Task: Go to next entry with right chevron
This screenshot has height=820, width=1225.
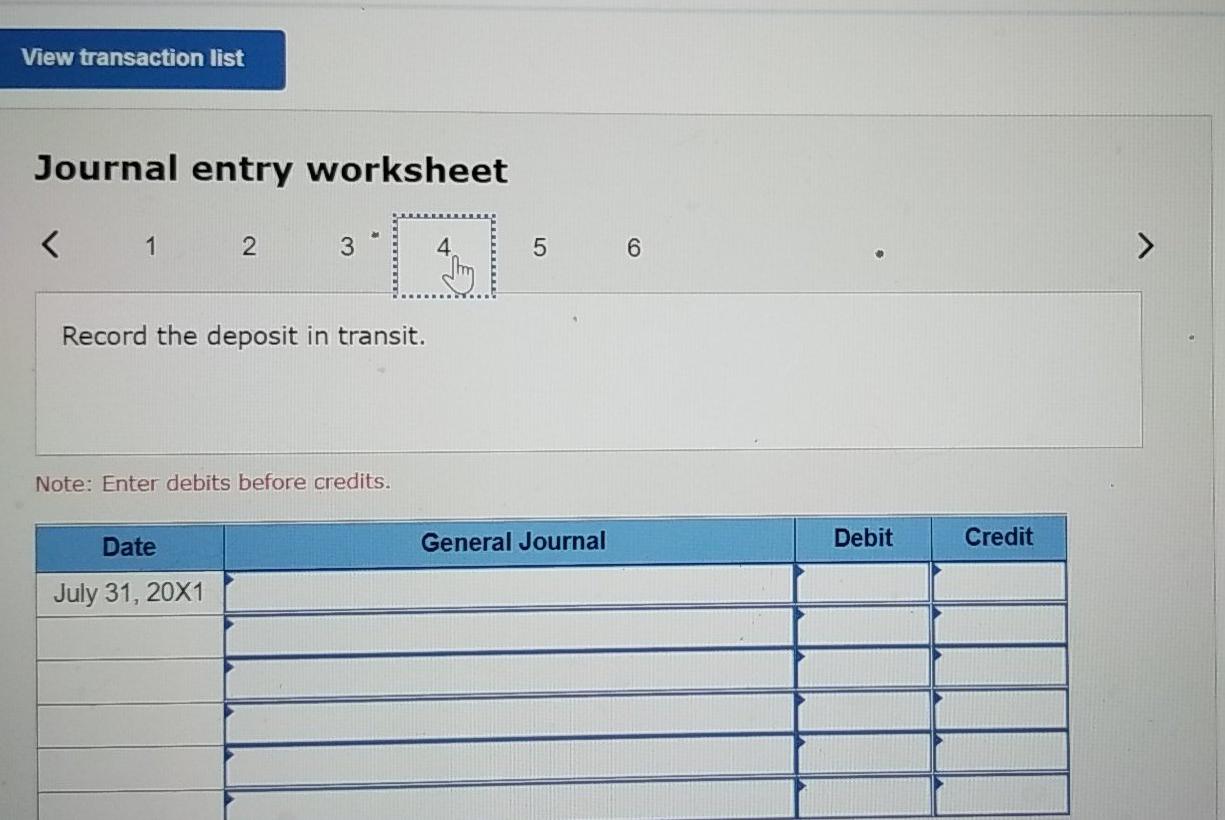Action: click(x=1147, y=244)
